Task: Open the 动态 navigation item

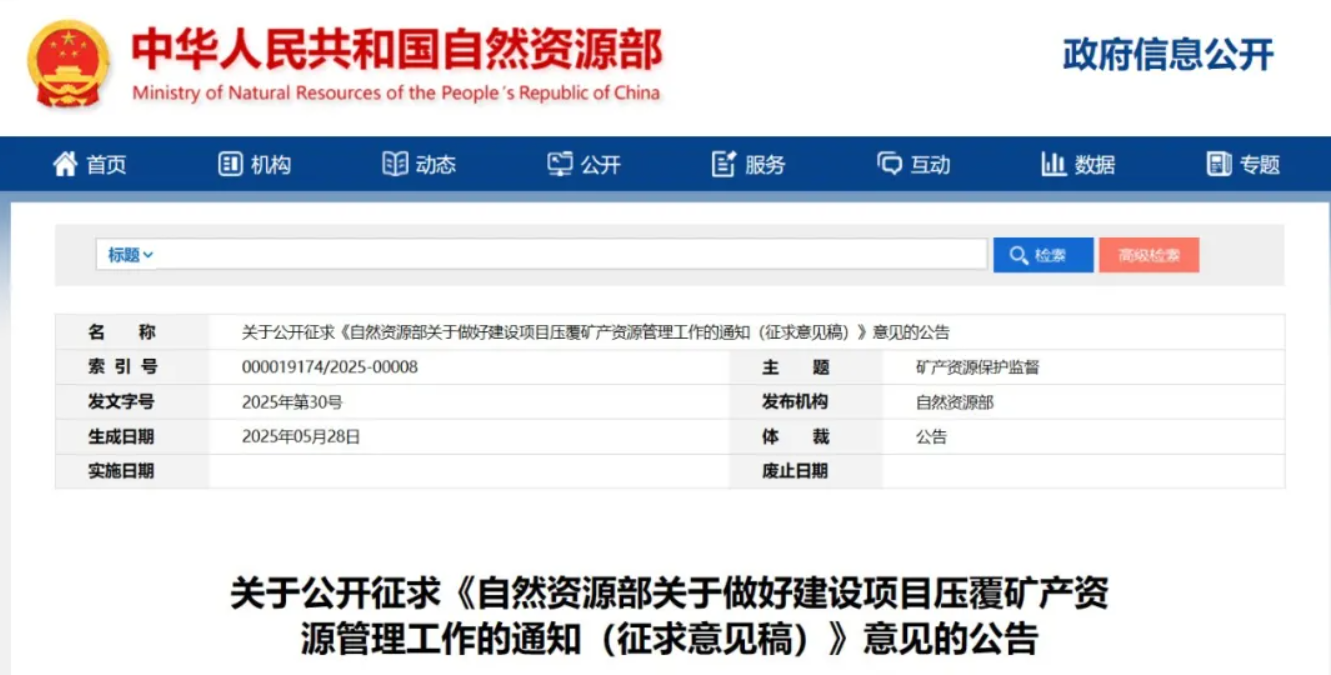Action: coord(419,164)
